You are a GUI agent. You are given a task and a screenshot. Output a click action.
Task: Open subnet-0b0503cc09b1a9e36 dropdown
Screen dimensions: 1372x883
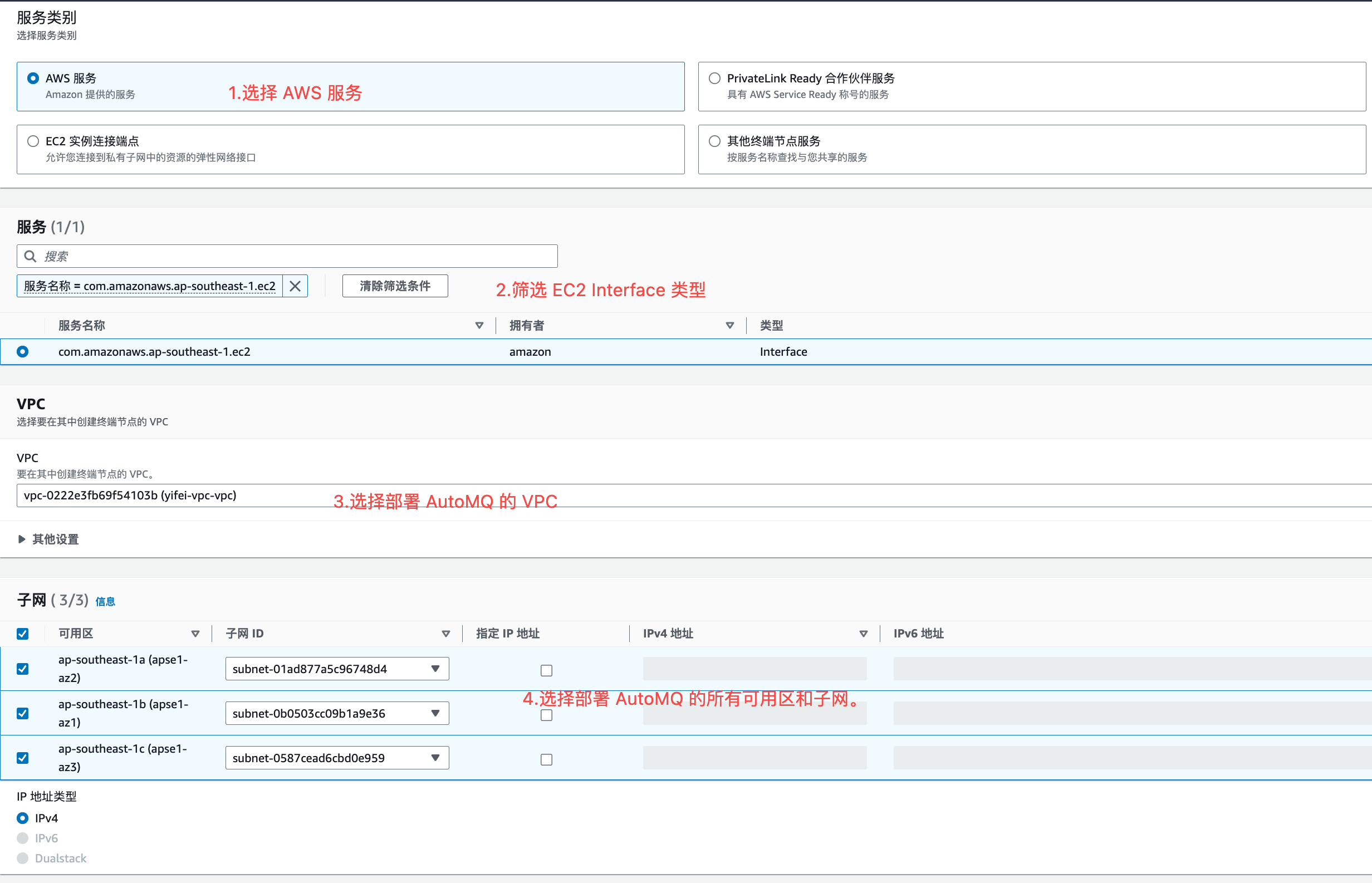(x=336, y=713)
